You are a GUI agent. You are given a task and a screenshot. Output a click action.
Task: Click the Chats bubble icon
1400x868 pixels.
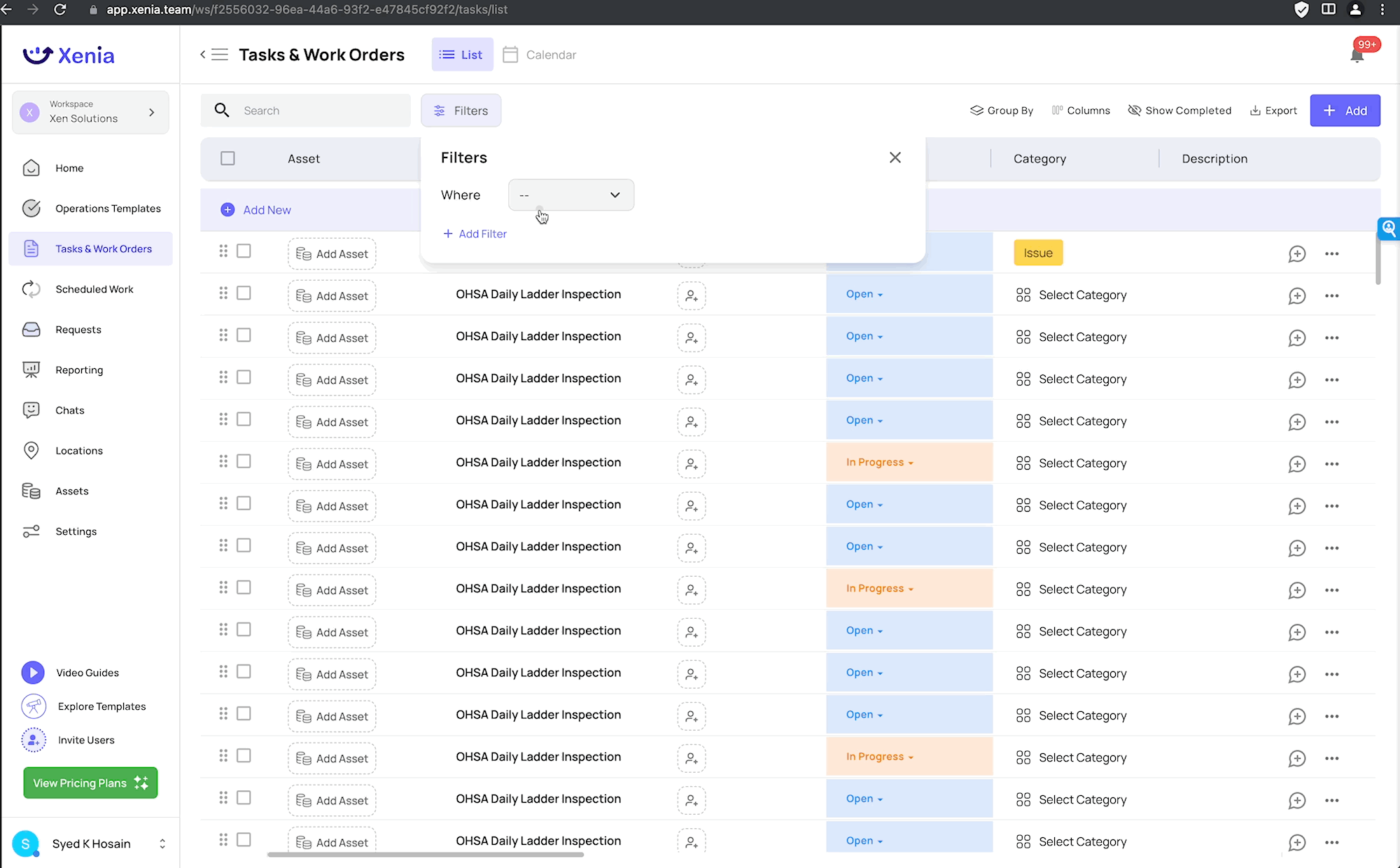point(31,410)
